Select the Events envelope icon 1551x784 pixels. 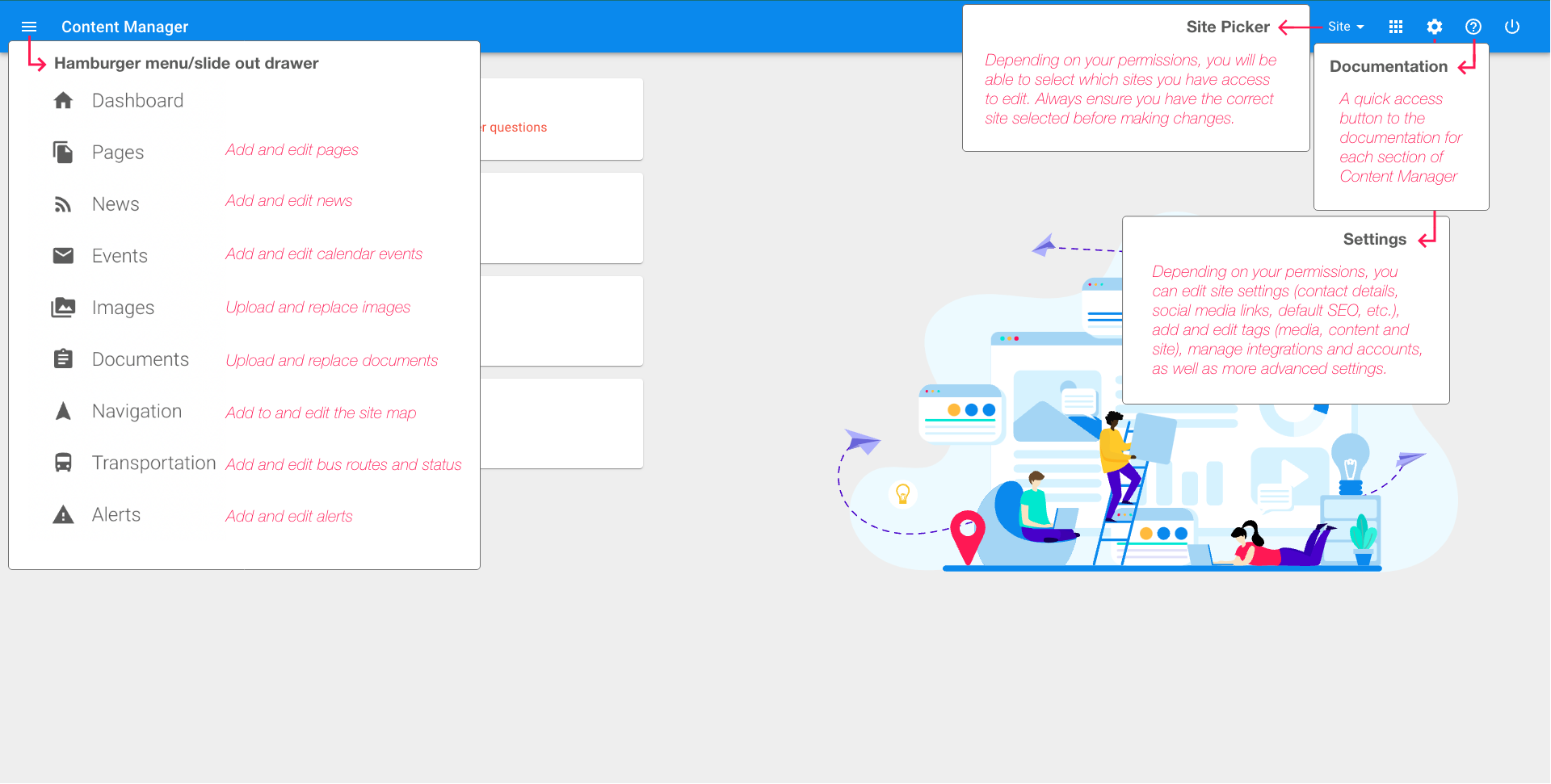click(x=63, y=255)
